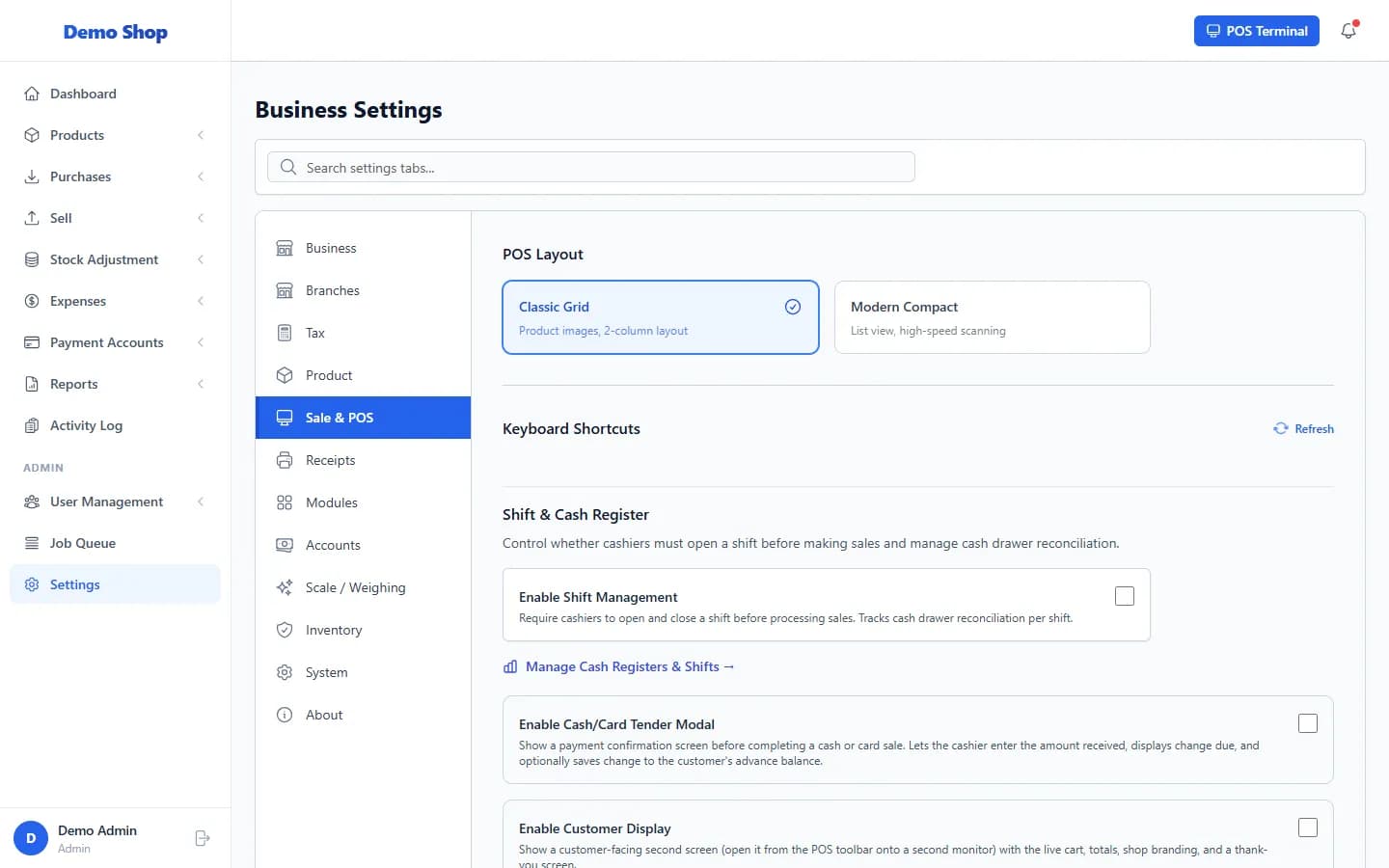Screen dimensions: 1389x868
Task: Click the Inventory shield icon
Action: [x=285, y=630]
